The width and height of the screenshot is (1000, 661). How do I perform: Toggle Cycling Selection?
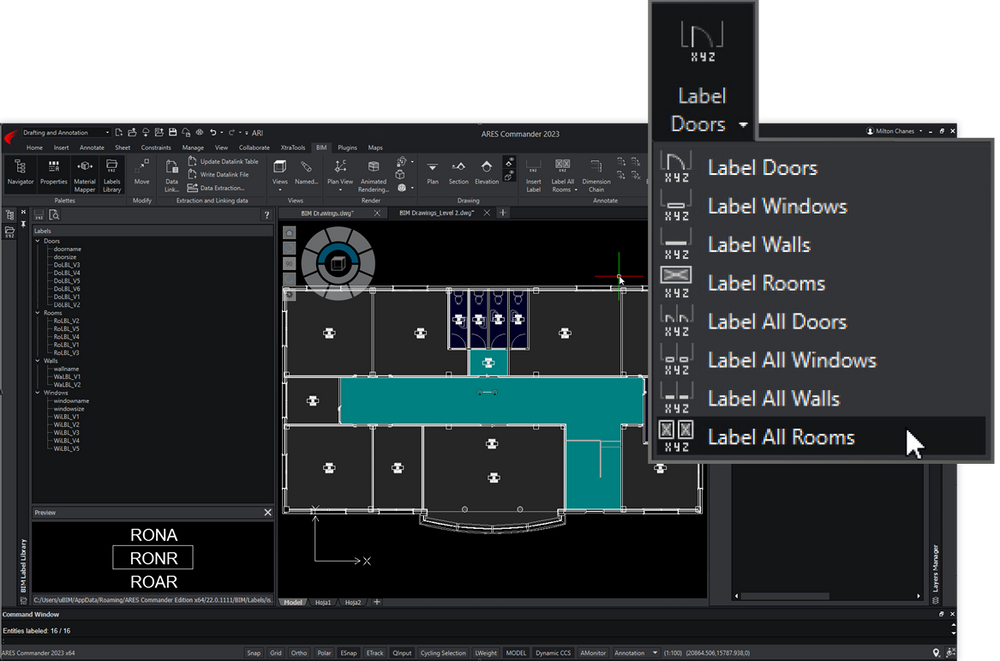point(443,653)
